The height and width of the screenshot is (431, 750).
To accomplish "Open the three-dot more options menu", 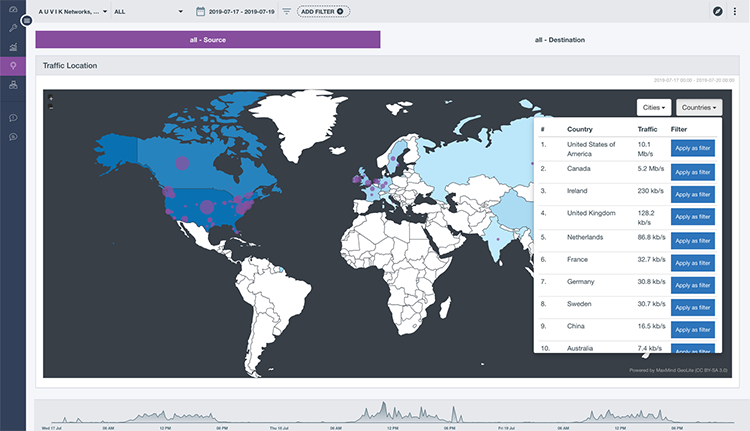I will point(735,11).
